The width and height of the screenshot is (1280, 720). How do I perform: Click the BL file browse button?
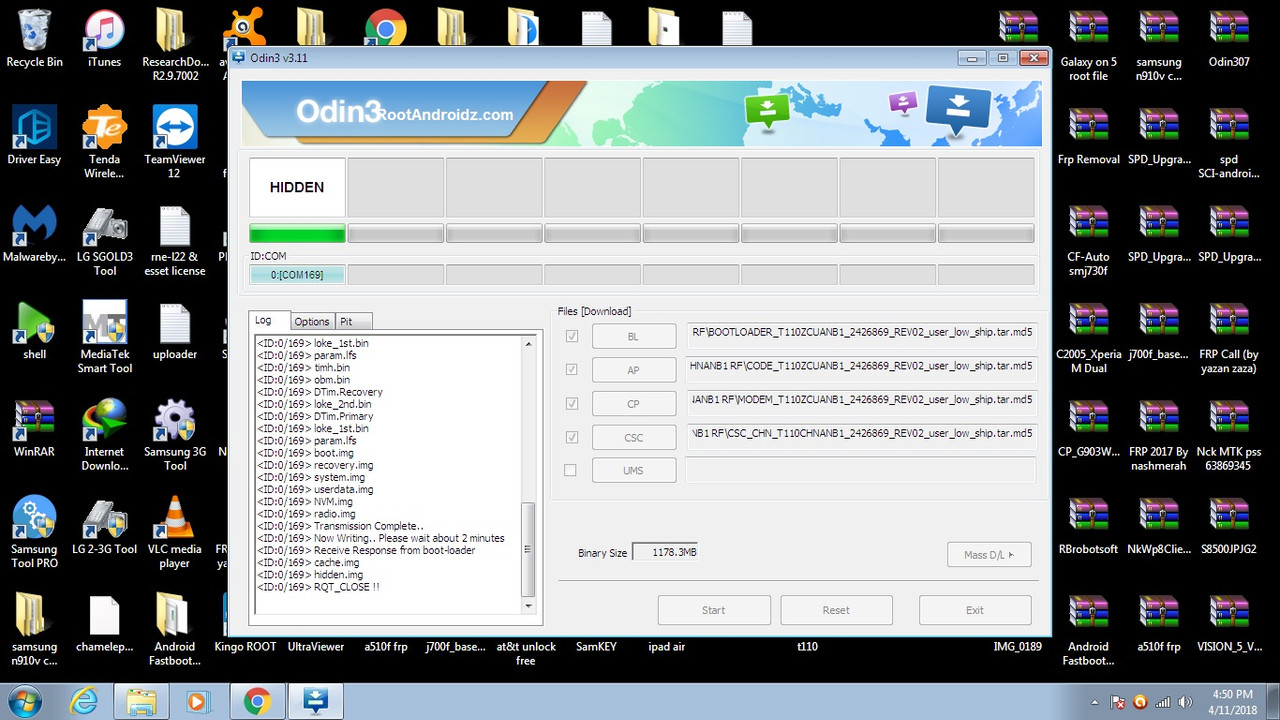click(634, 336)
